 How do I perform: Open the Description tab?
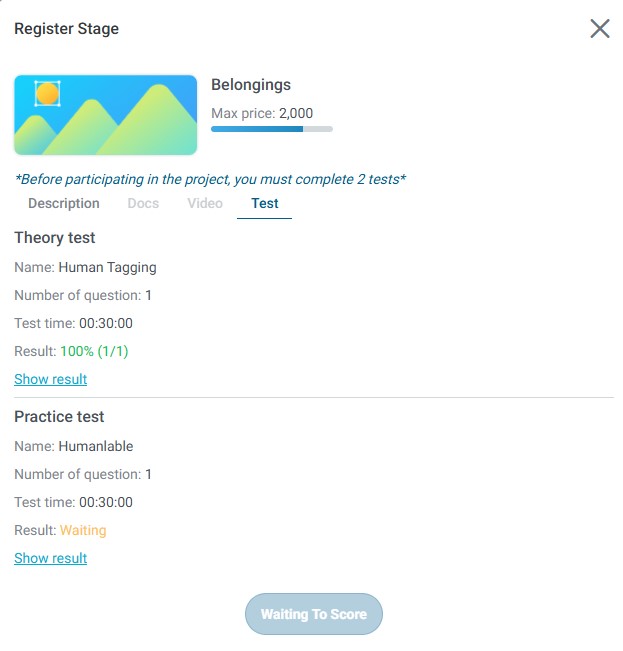pos(64,203)
